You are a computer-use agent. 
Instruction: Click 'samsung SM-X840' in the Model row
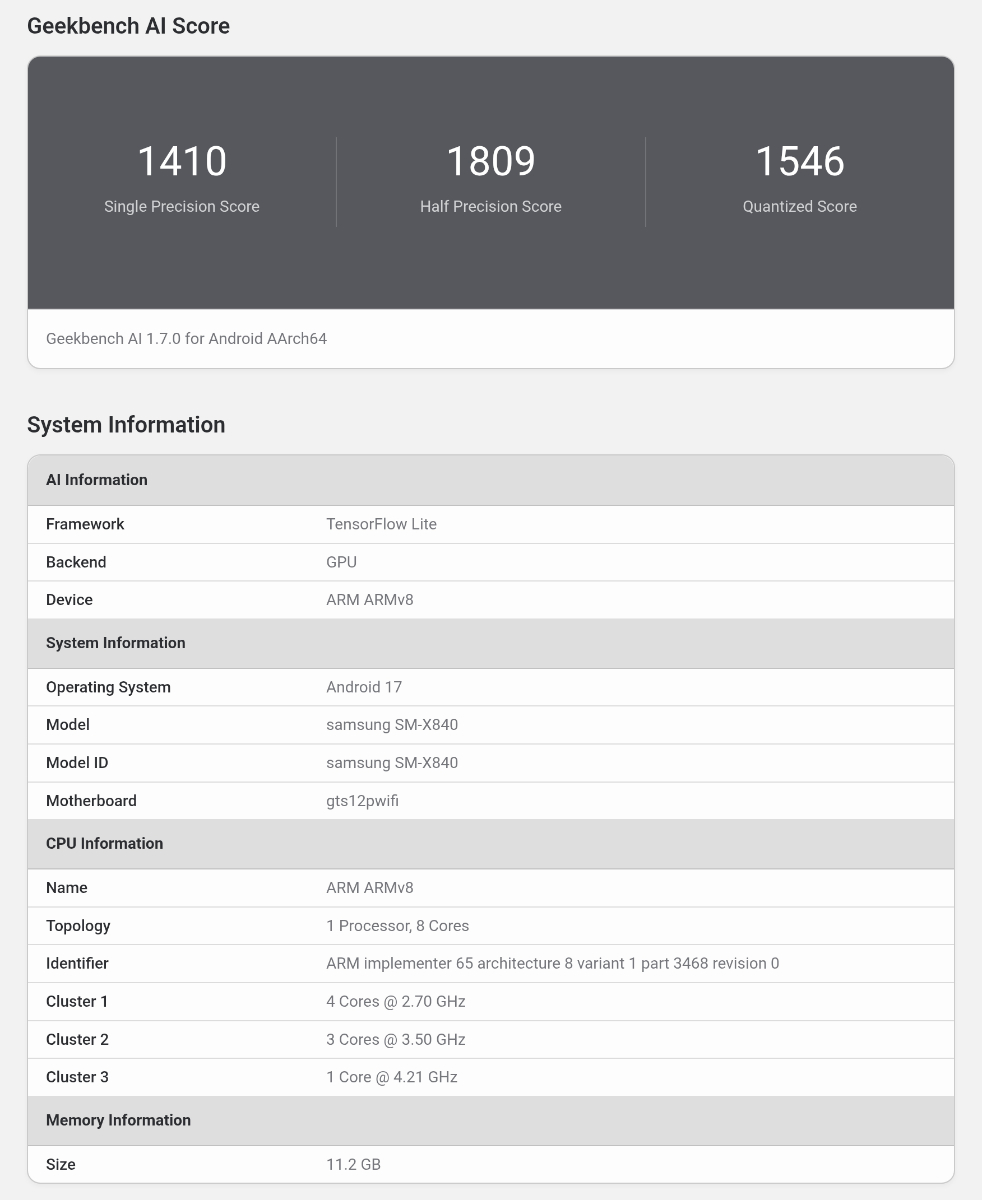[x=392, y=725]
